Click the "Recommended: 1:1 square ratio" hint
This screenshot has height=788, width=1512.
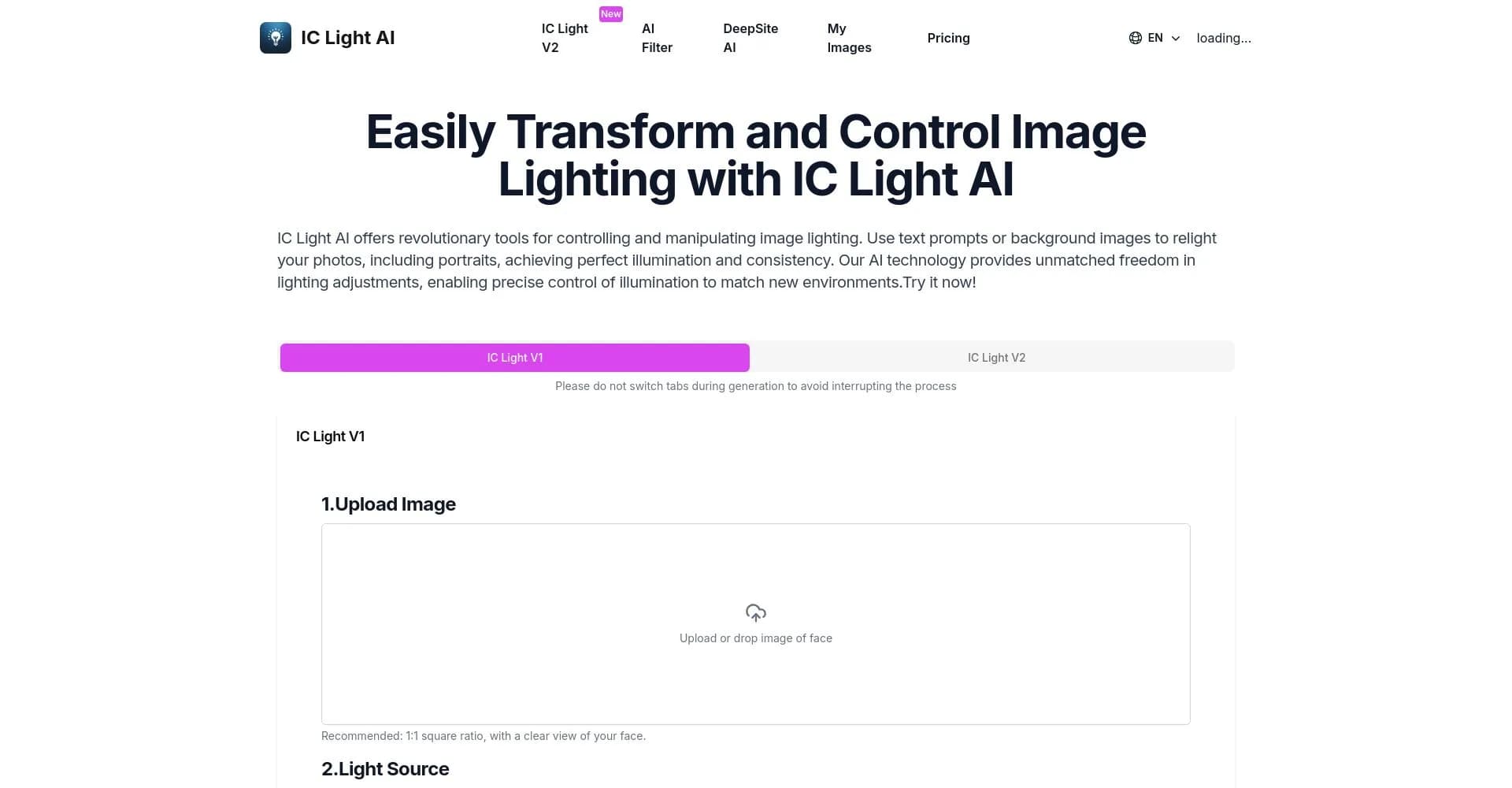point(483,736)
